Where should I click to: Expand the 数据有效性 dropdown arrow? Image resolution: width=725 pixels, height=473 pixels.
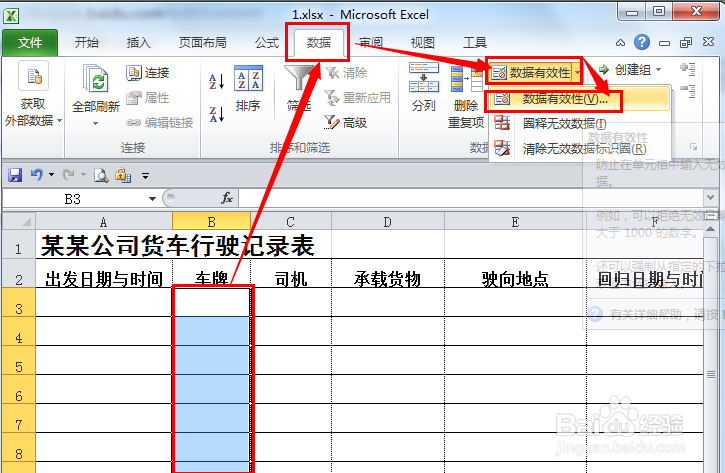pyautogui.click(x=577, y=73)
